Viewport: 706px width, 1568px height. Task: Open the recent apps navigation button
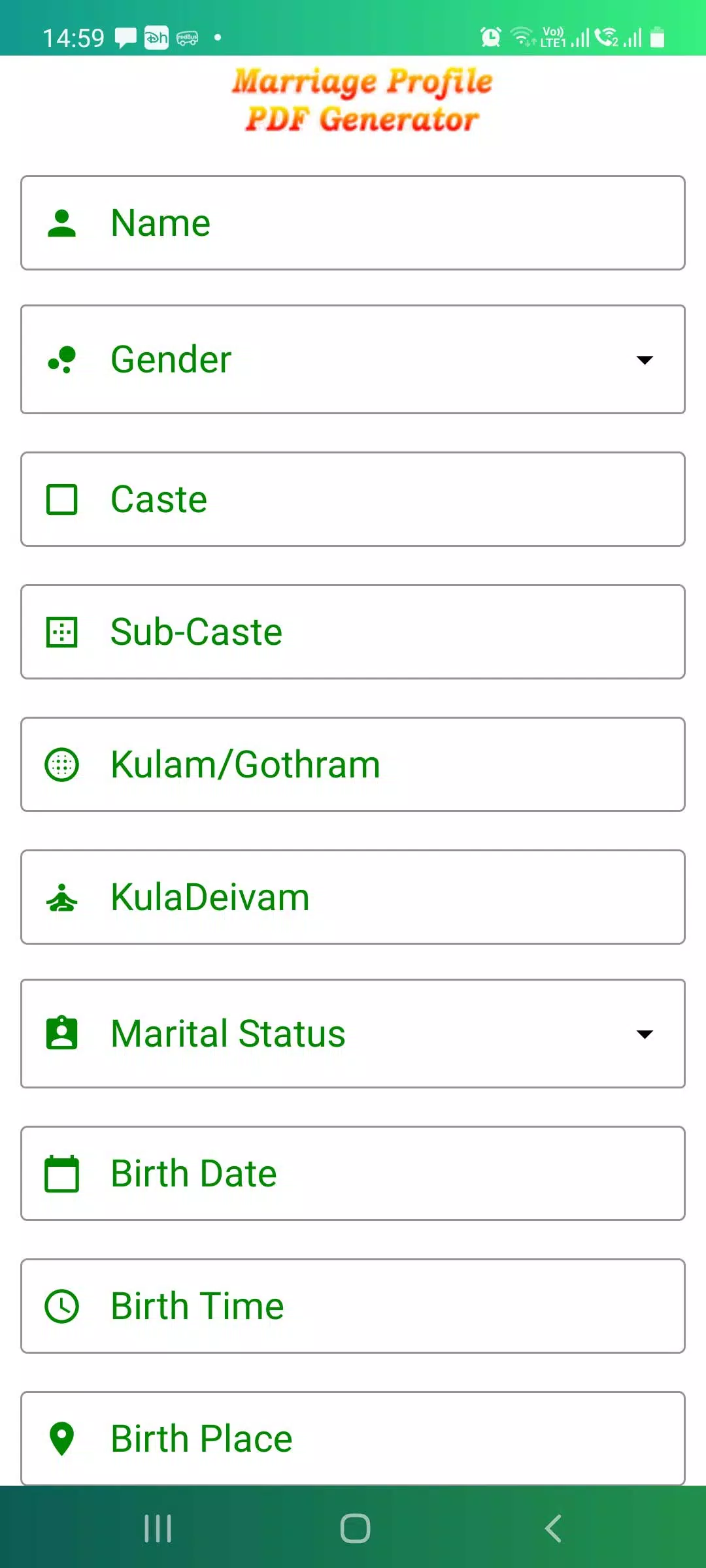(x=158, y=1529)
